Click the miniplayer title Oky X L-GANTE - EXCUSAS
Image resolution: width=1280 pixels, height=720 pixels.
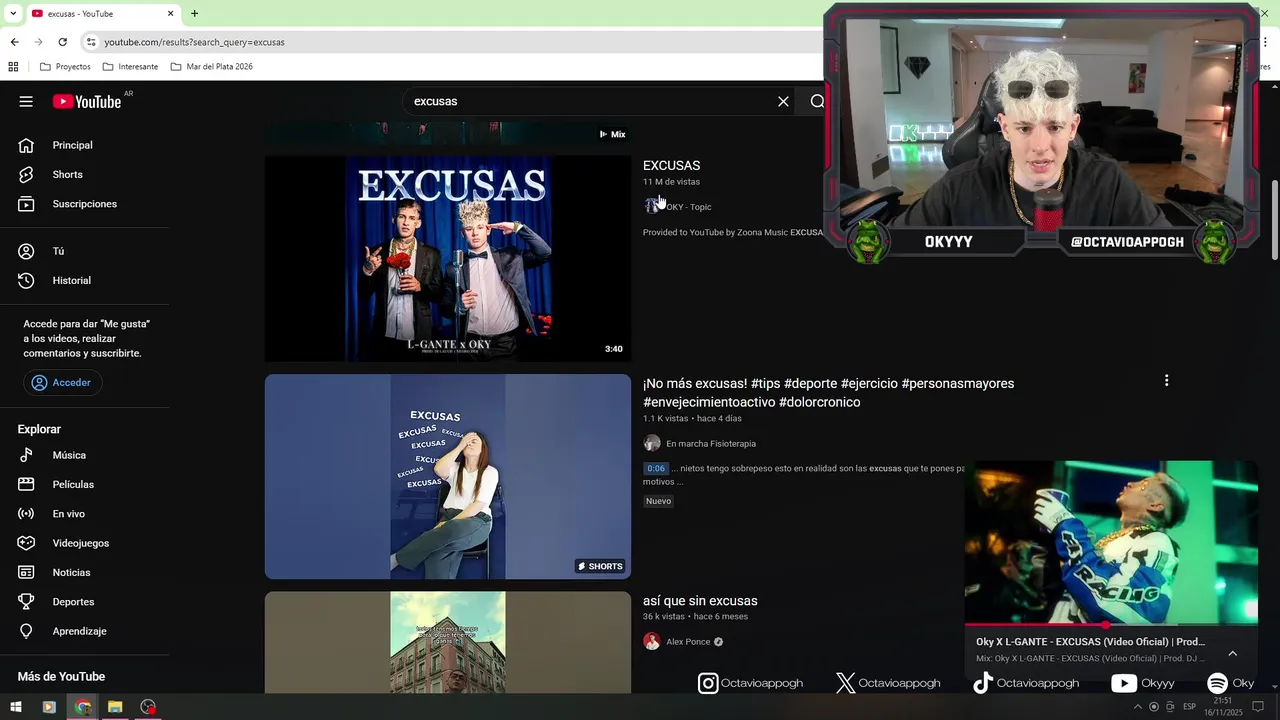(1090, 642)
